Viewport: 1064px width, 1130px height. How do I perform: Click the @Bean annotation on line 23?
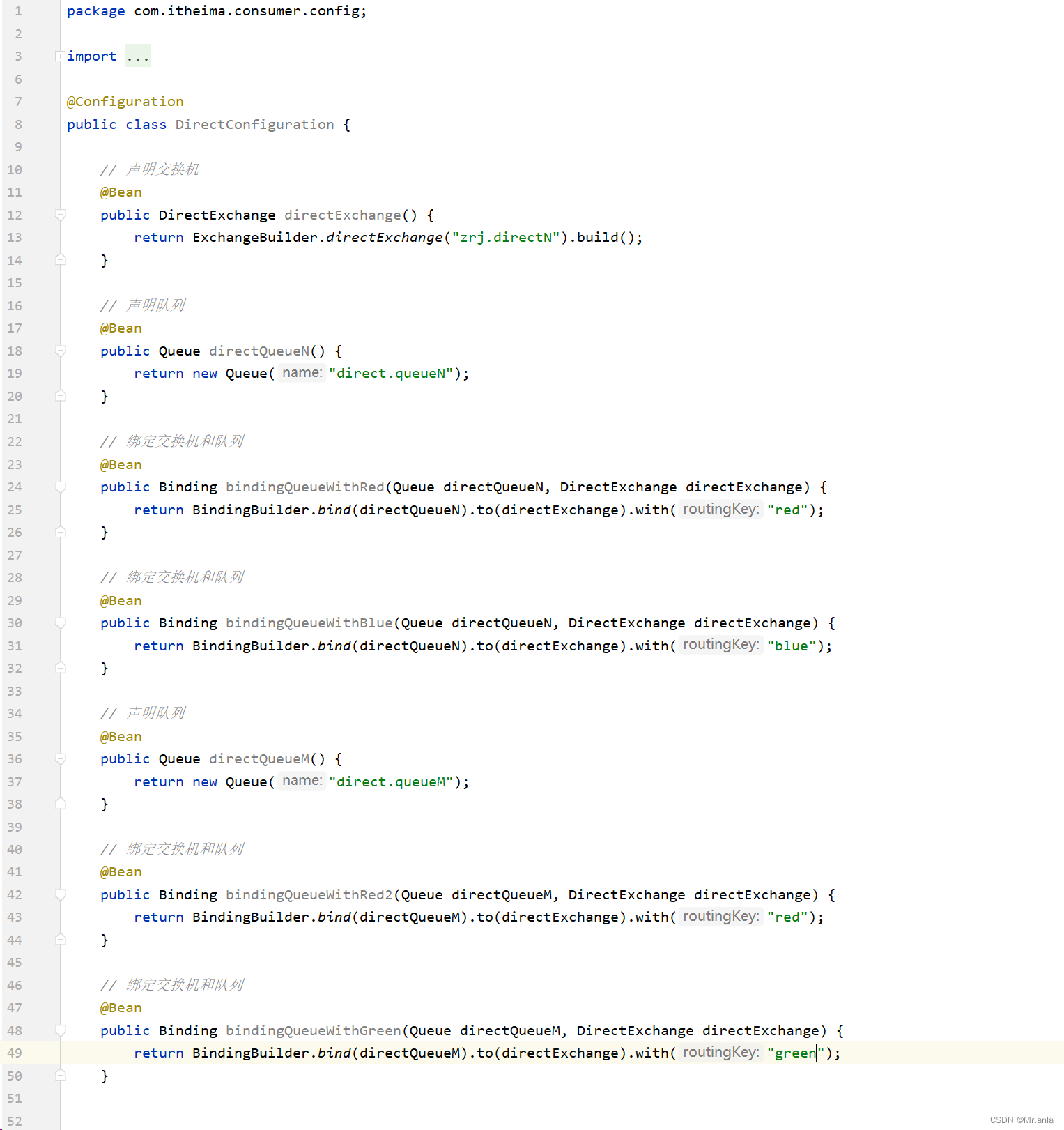tap(121, 465)
